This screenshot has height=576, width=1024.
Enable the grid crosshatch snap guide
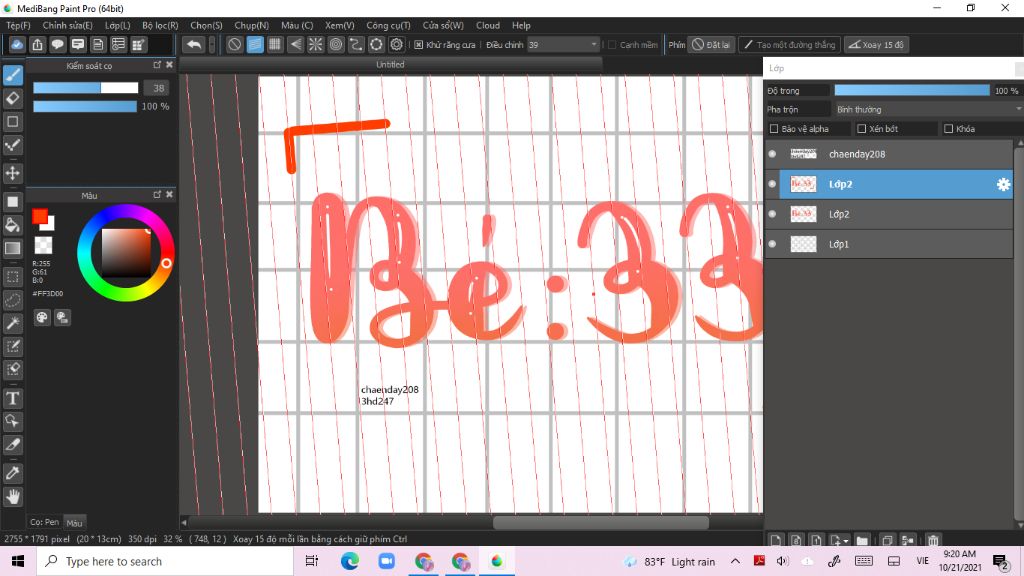[x=275, y=44]
